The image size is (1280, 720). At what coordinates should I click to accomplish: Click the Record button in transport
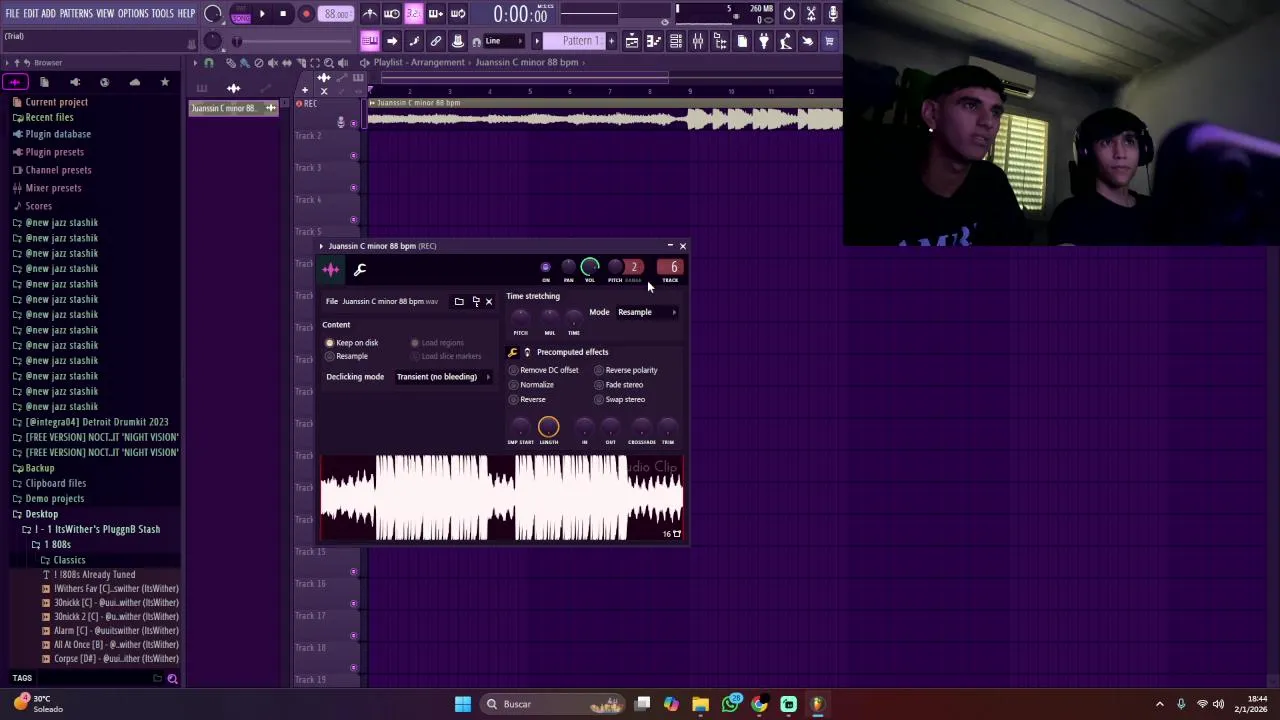click(x=306, y=14)
